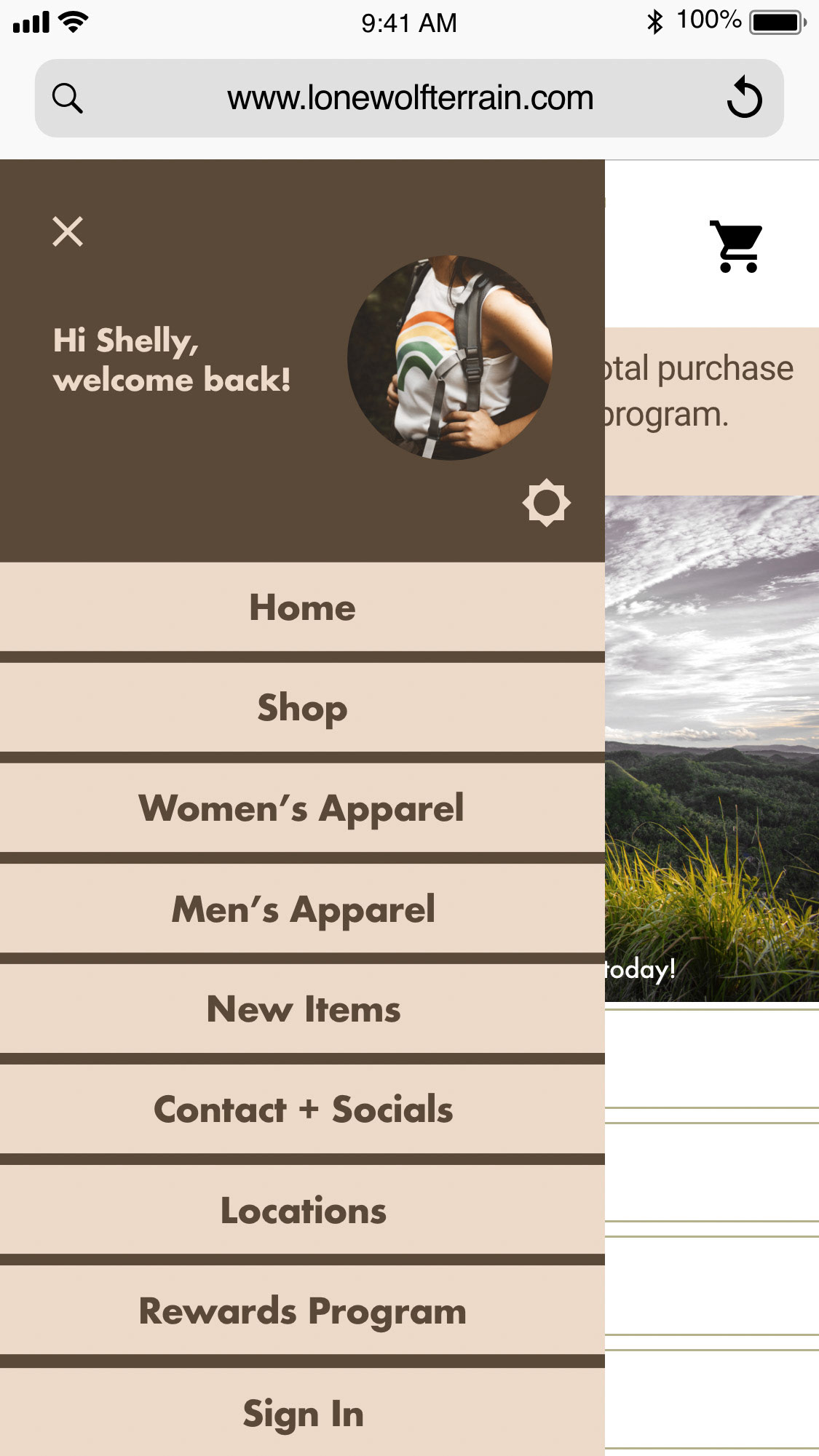Image resolution: width=819 pixels, height=1456 pixels.
Task: Tap the battery icon in status bar
Action: [x=778, y=22]
